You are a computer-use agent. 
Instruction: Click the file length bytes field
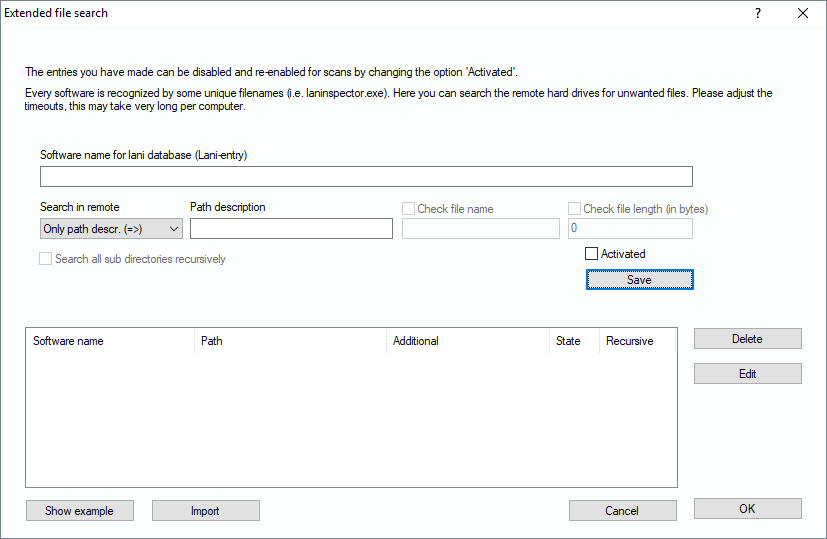[630, 229]
